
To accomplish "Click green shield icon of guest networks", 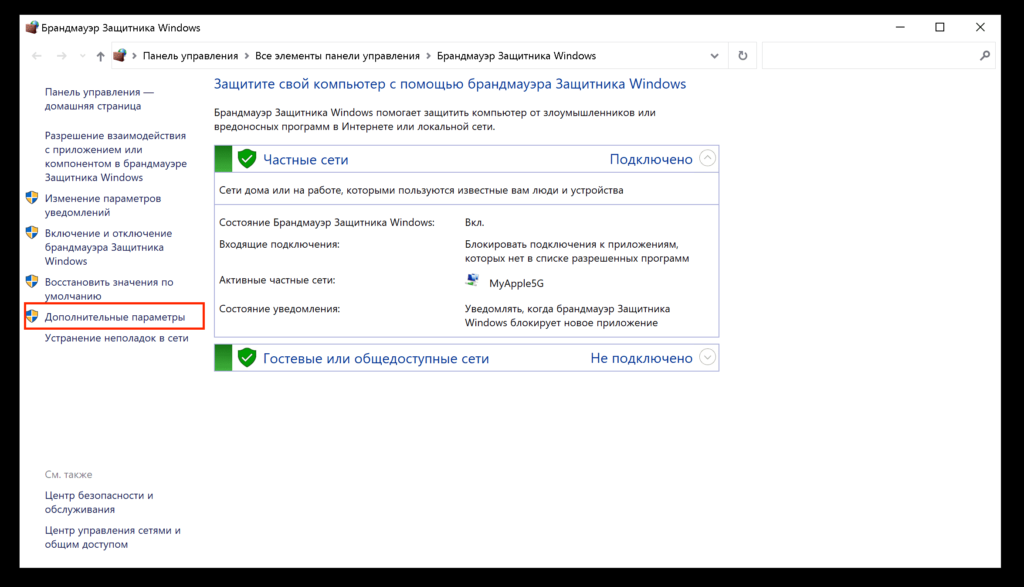I will [247, 358].
